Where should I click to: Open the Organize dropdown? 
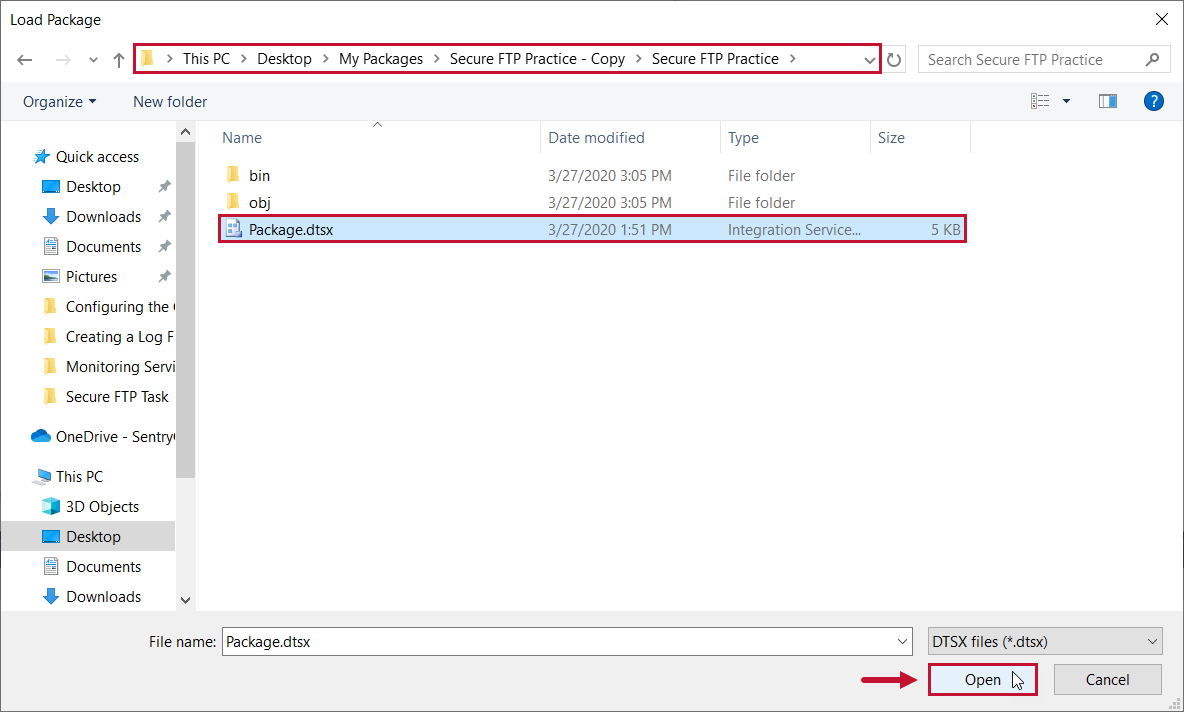[x=59, y=101]
